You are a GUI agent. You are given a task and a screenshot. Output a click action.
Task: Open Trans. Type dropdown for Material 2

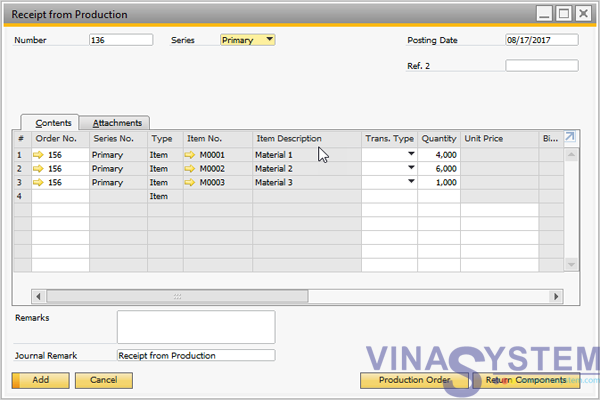(411, 168)
